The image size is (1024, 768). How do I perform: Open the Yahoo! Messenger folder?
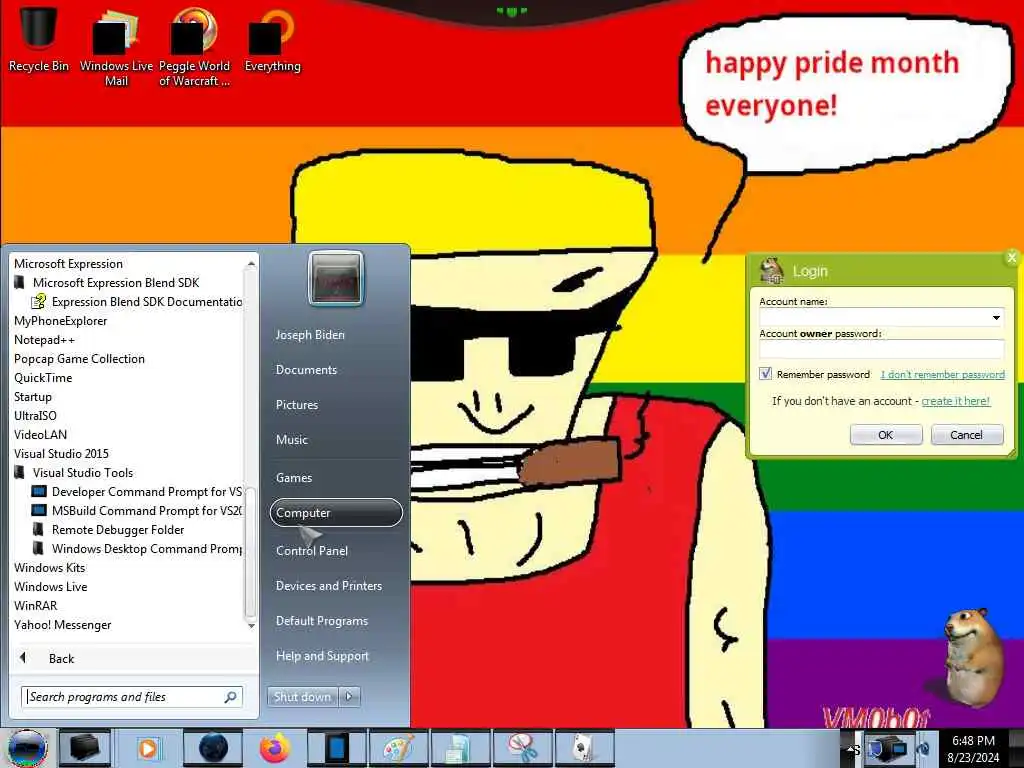[63, 625]
